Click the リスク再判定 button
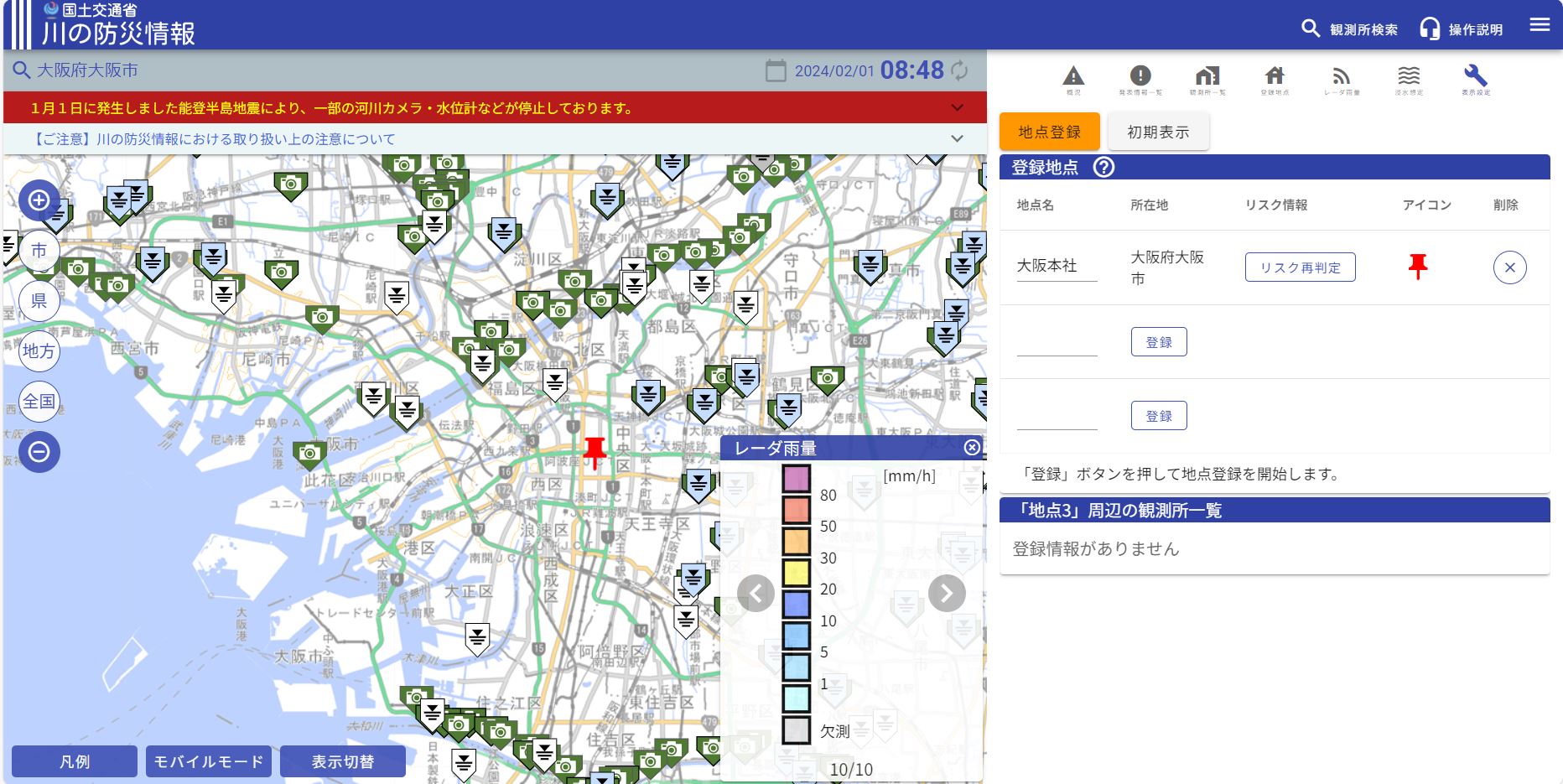 (x=1300, y=267)
